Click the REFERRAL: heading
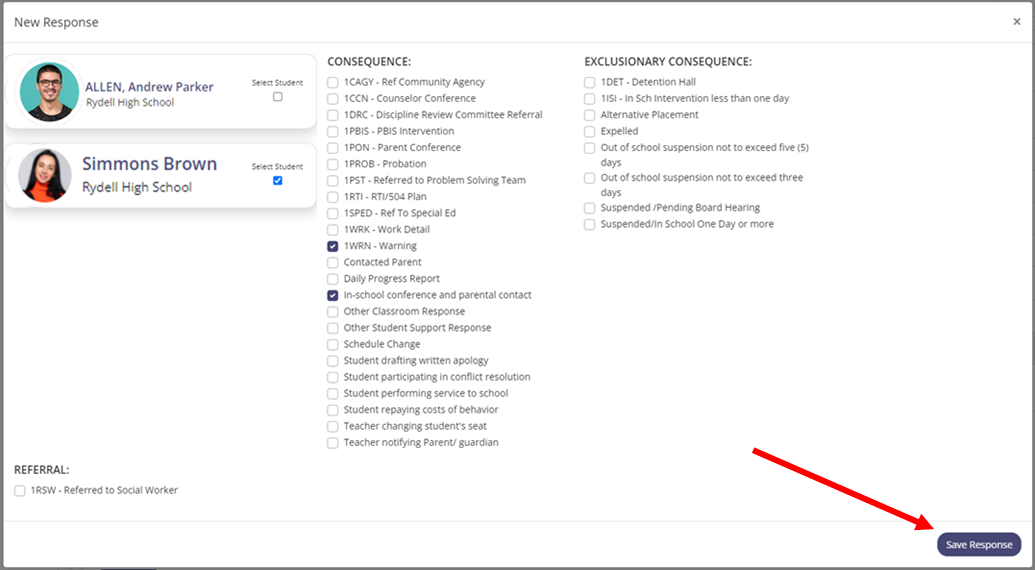The image size is (1035, 570). (42, 470)
